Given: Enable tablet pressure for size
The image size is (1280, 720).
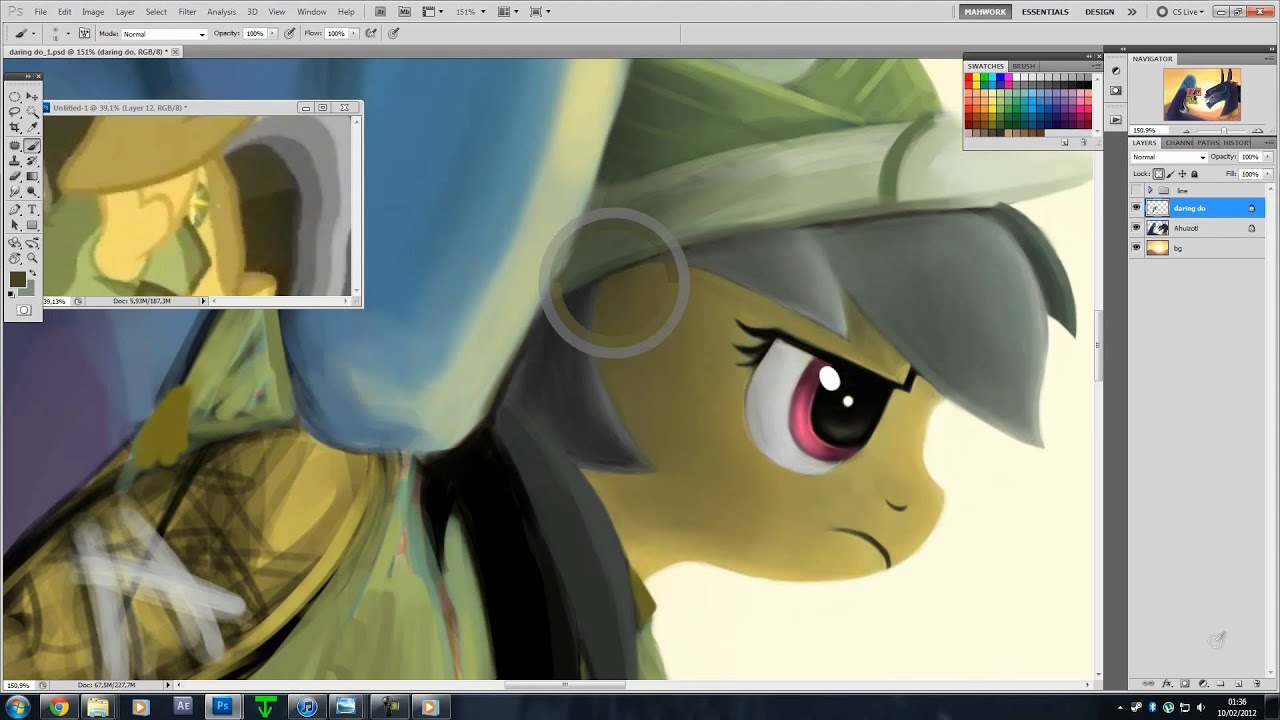Looking at the screenshot, I should coord(393,33).
